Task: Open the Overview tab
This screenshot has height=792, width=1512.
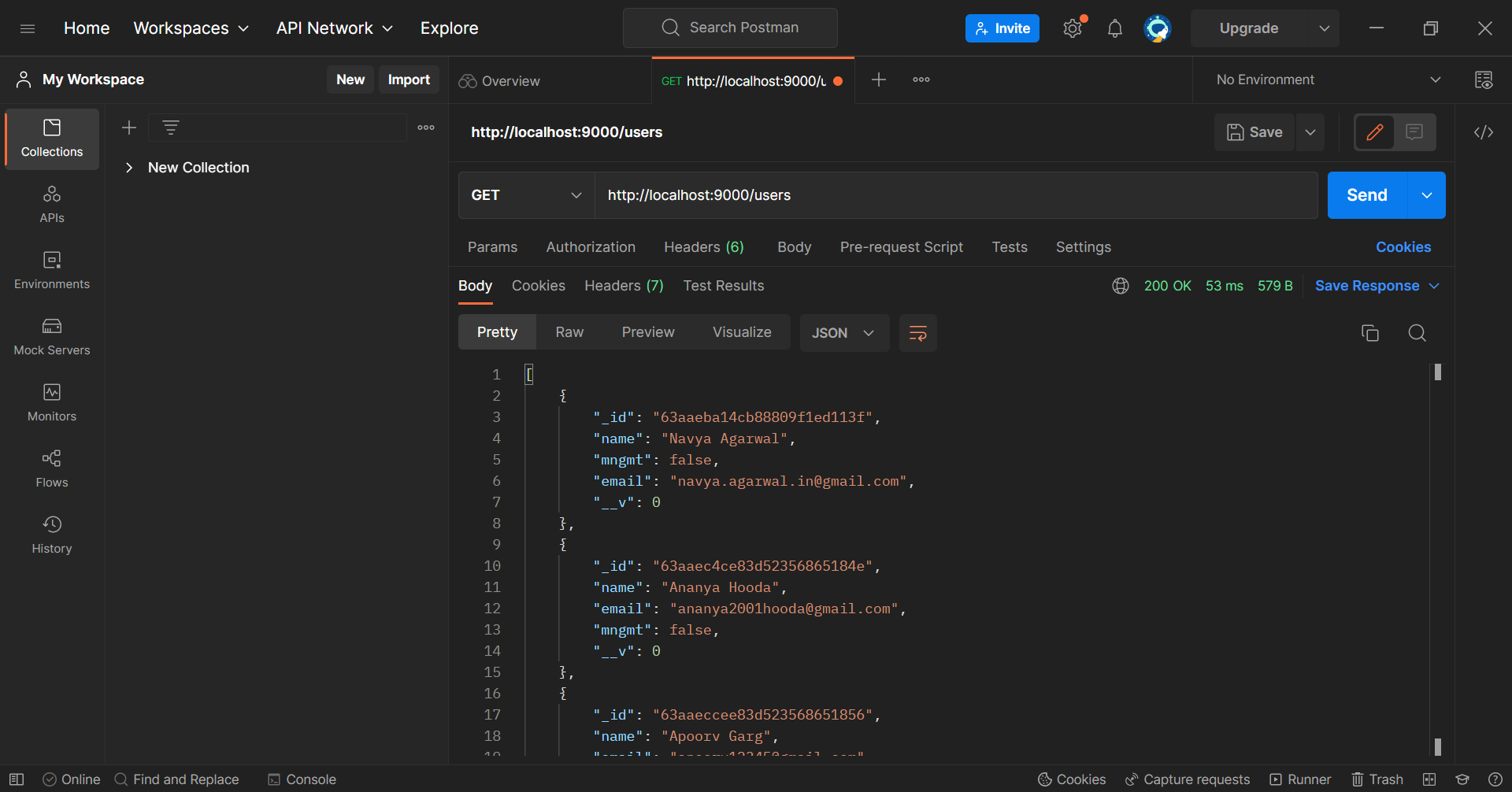Action: tap(499, 80)
